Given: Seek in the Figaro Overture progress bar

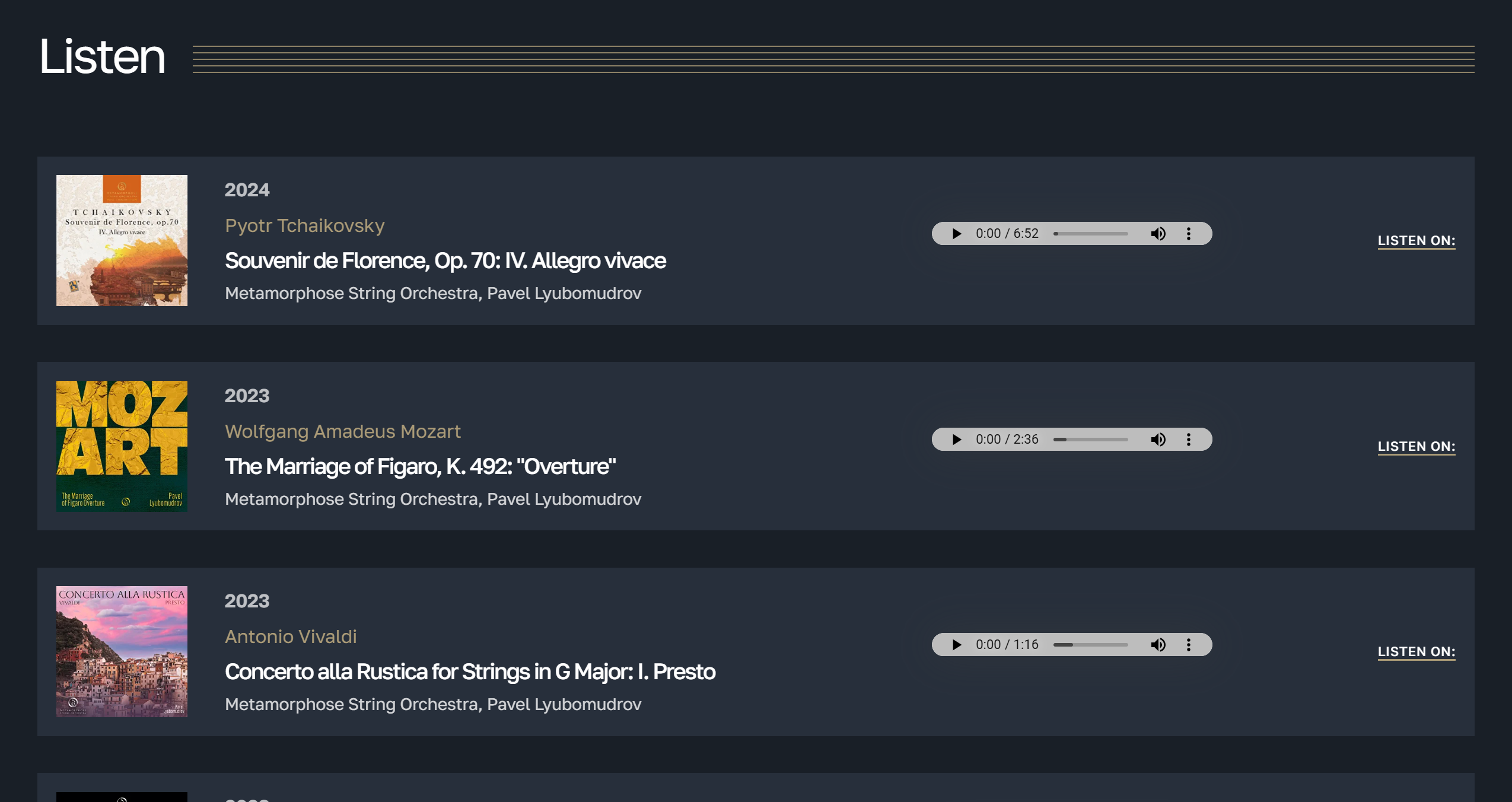Looking at the screenshot, I should [1091, 440].
